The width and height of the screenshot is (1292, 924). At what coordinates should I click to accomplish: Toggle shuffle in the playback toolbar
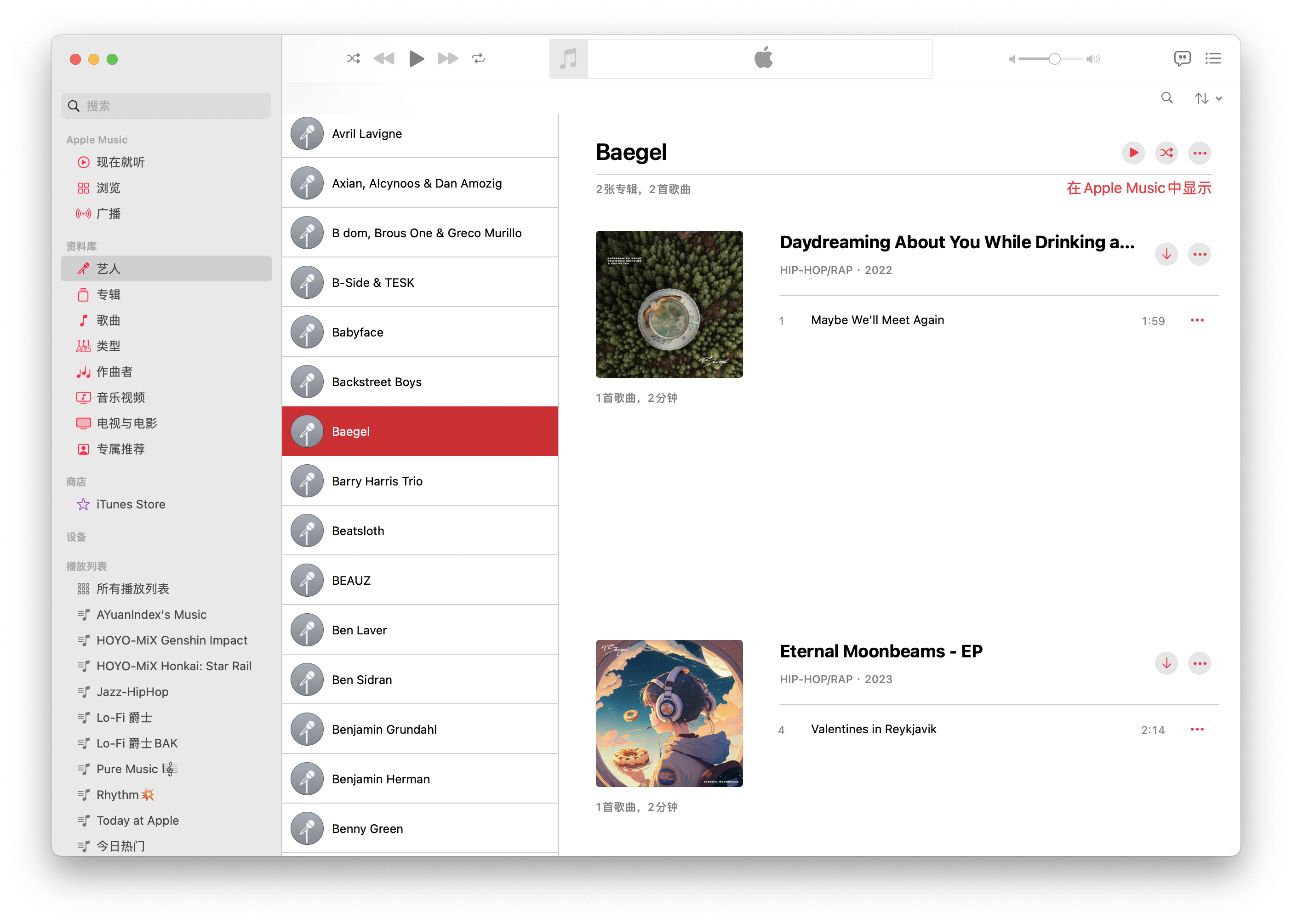[x=353, y=58]
